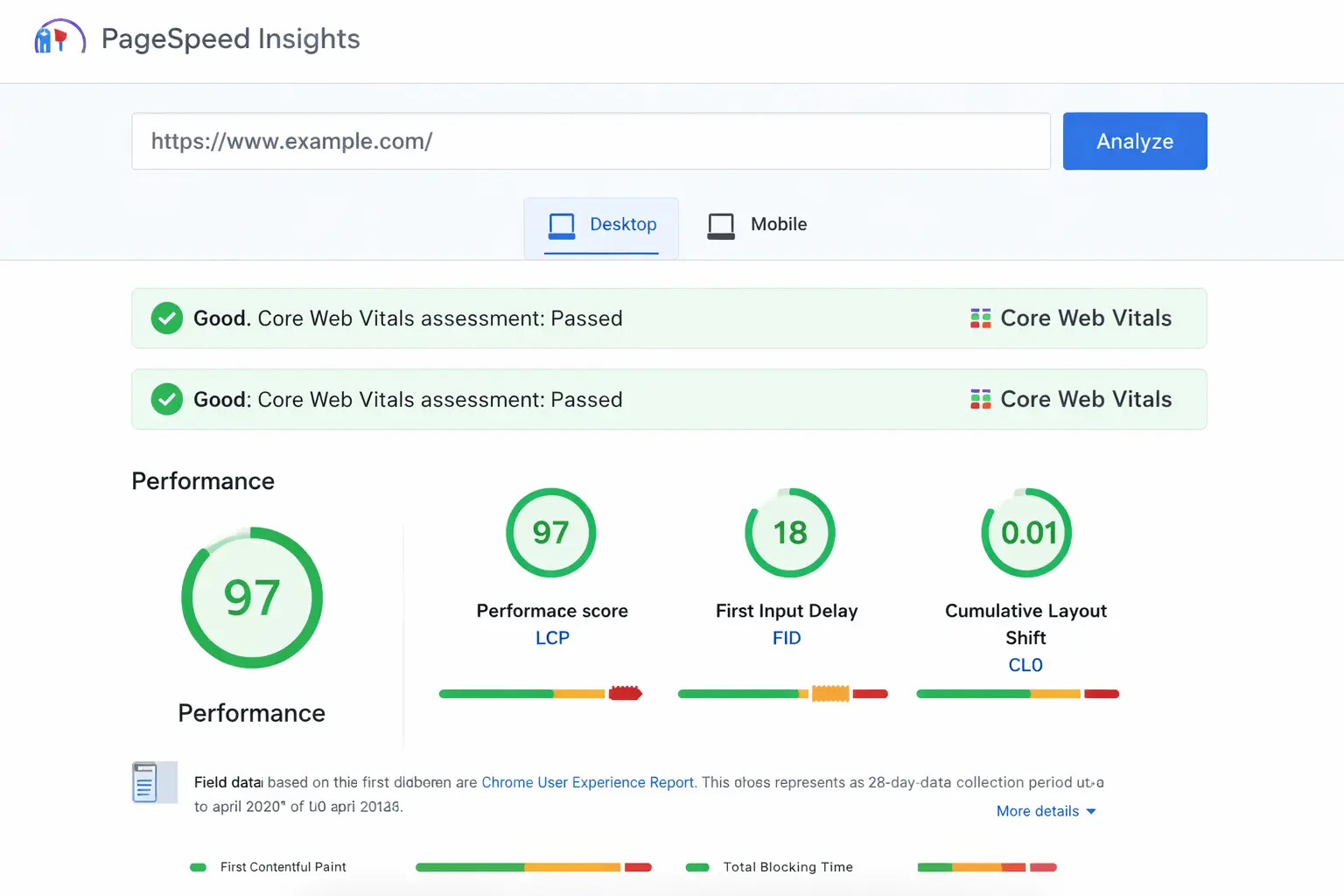Select the First Input Delay label

(787, 611)
